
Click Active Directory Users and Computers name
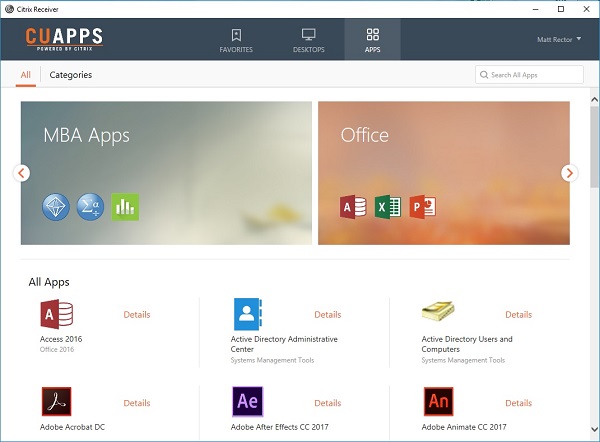tap(467, 344)
